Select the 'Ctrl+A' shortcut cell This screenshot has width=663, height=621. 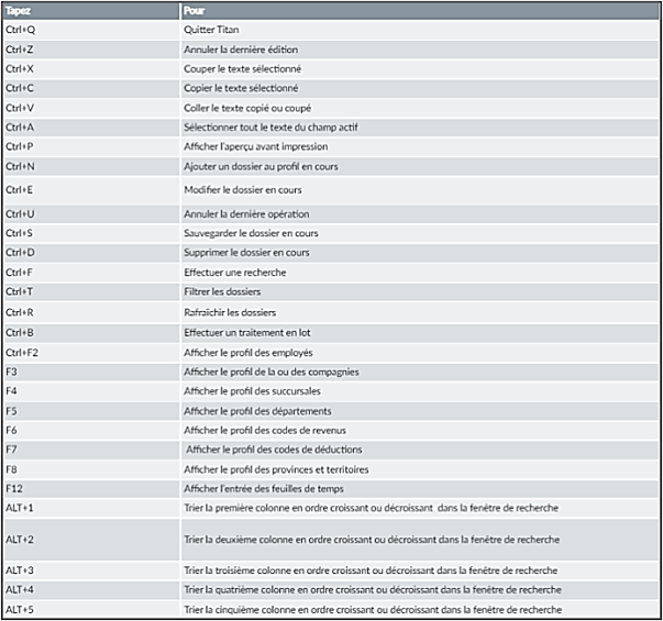coord(91,127)
